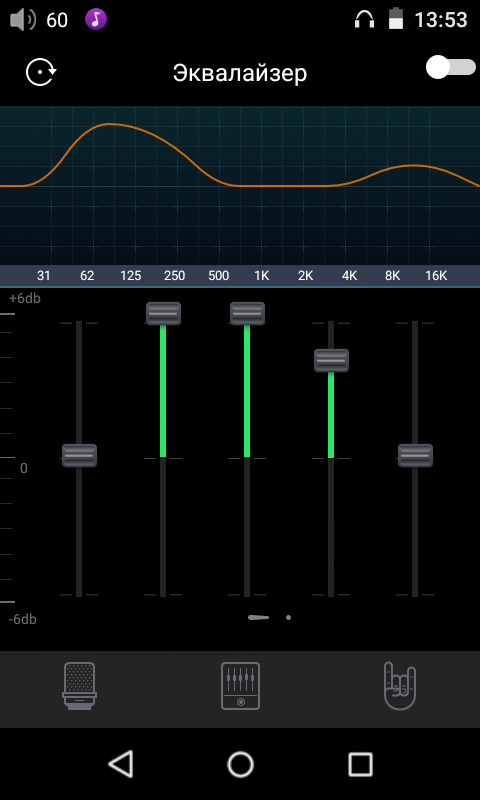The height and width of the screenshot is (800, 480).
Task: Click the fourth band slider handle
Action: 332,360
